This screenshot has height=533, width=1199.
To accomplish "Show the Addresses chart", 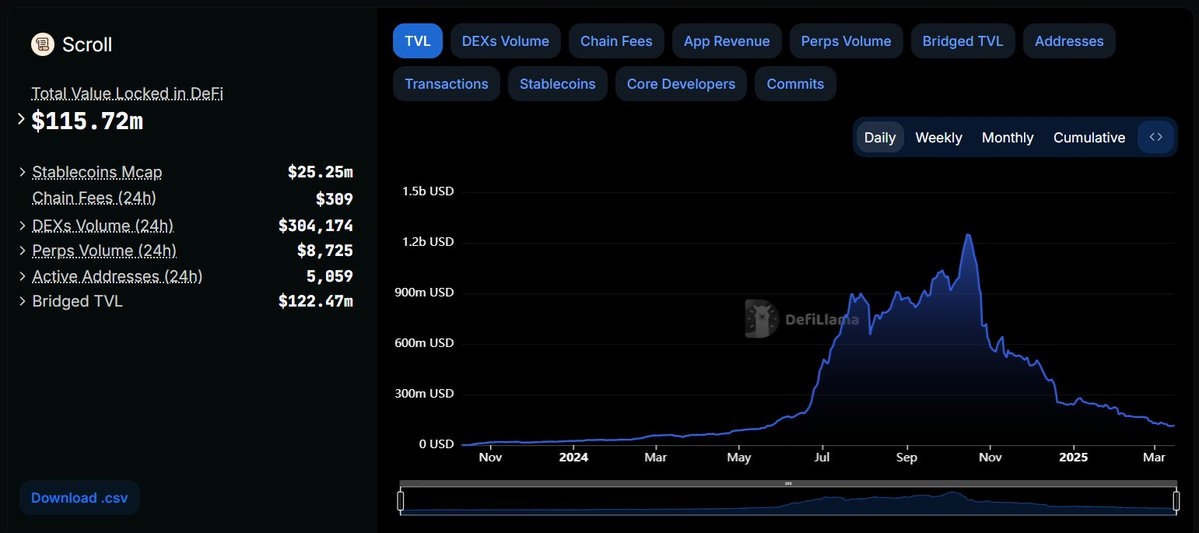I will (1069, 41).
